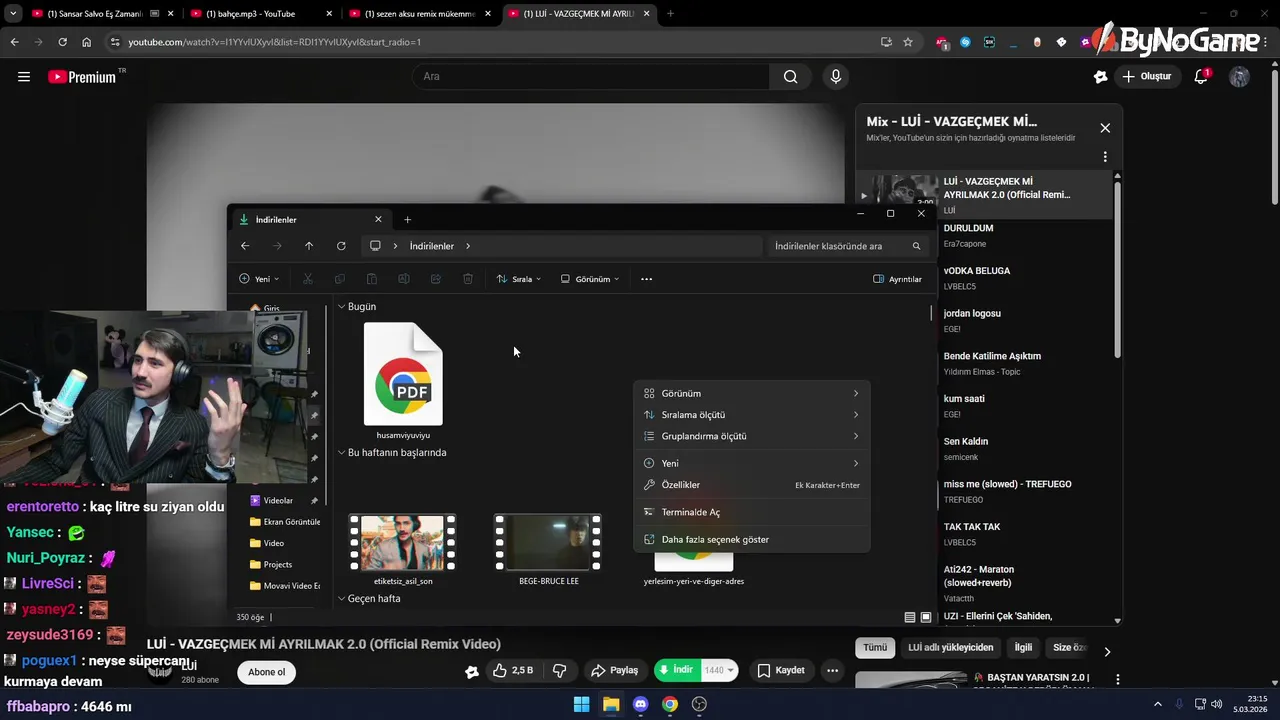Viewport: 1280px width, 720px height.
Task: Click the Shazam extension icon
Action: (965, 42)
